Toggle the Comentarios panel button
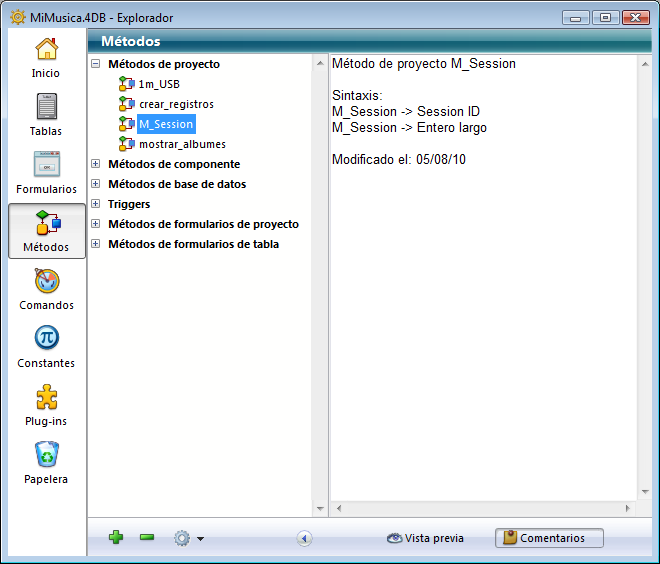The image size is (660, 564). [549, 538]
